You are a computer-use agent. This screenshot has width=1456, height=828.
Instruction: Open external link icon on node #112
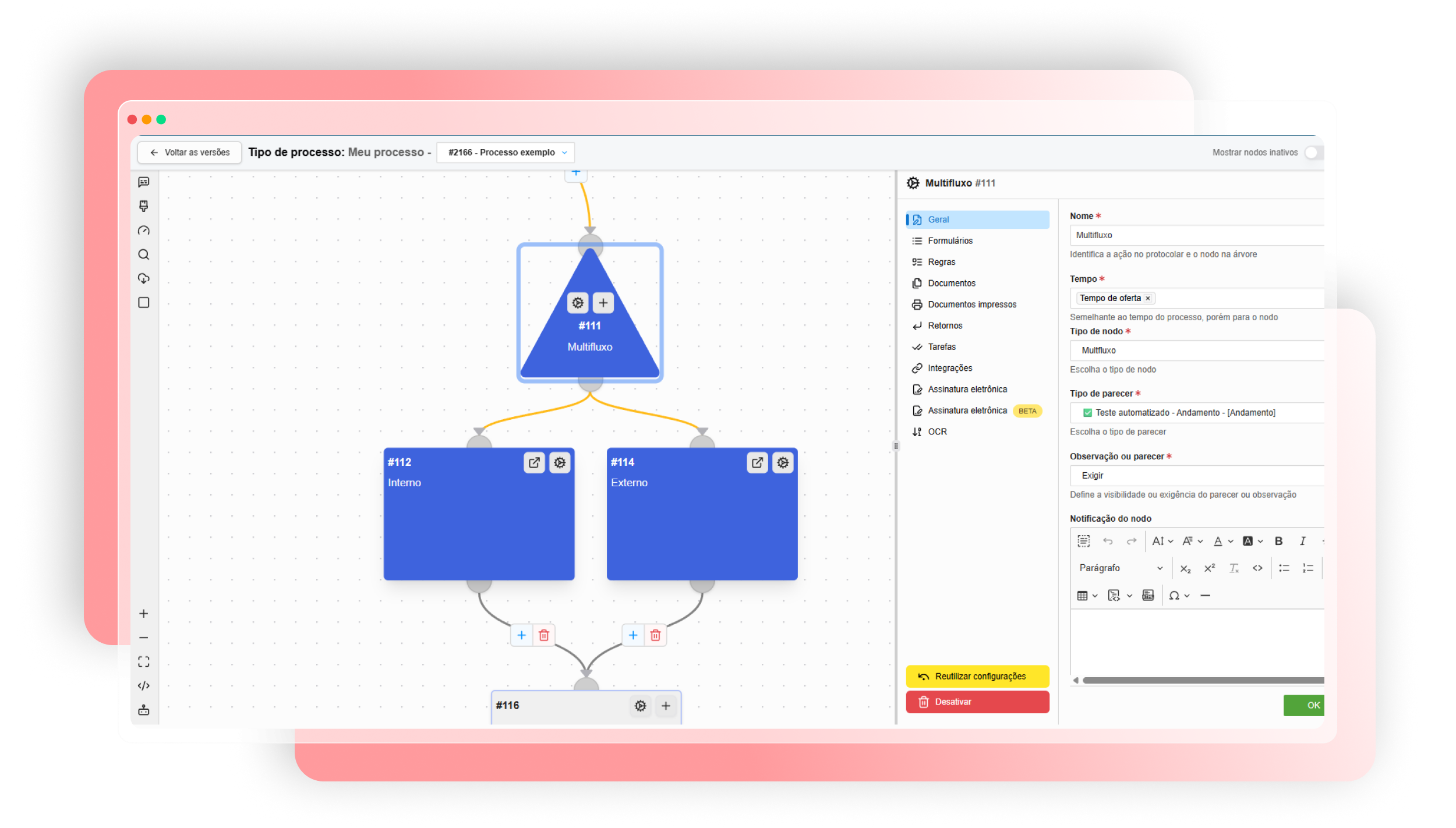point(533,463)
